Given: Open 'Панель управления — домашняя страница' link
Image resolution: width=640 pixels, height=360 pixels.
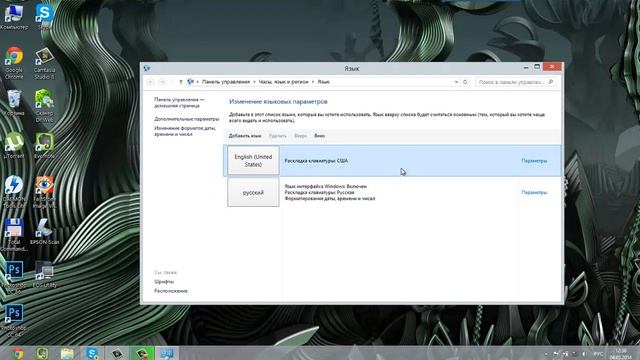Looking at the screenshot, I should click(x=179, y=102).
